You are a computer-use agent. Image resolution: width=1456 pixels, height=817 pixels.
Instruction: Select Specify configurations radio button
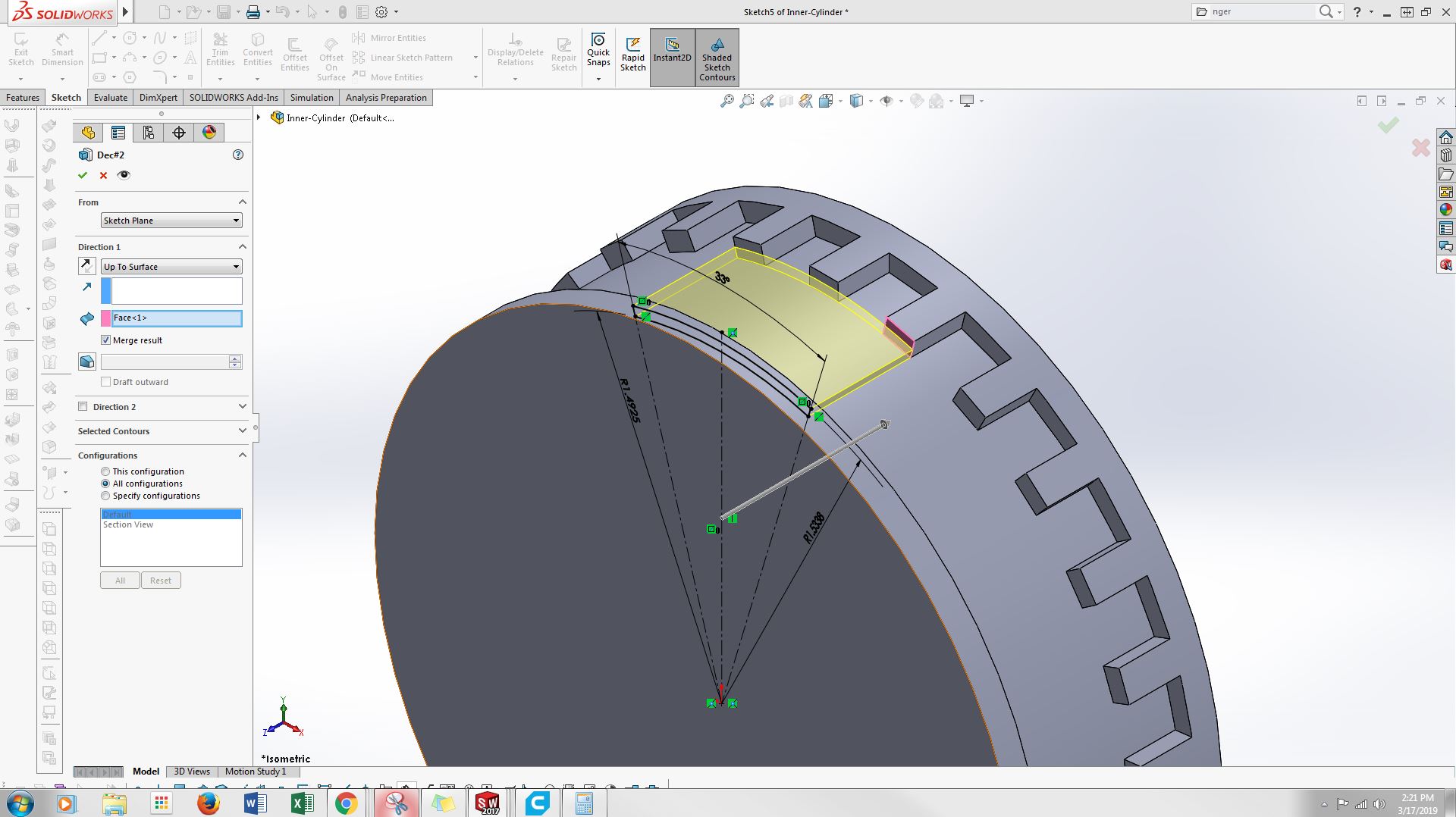coord(105,496)
